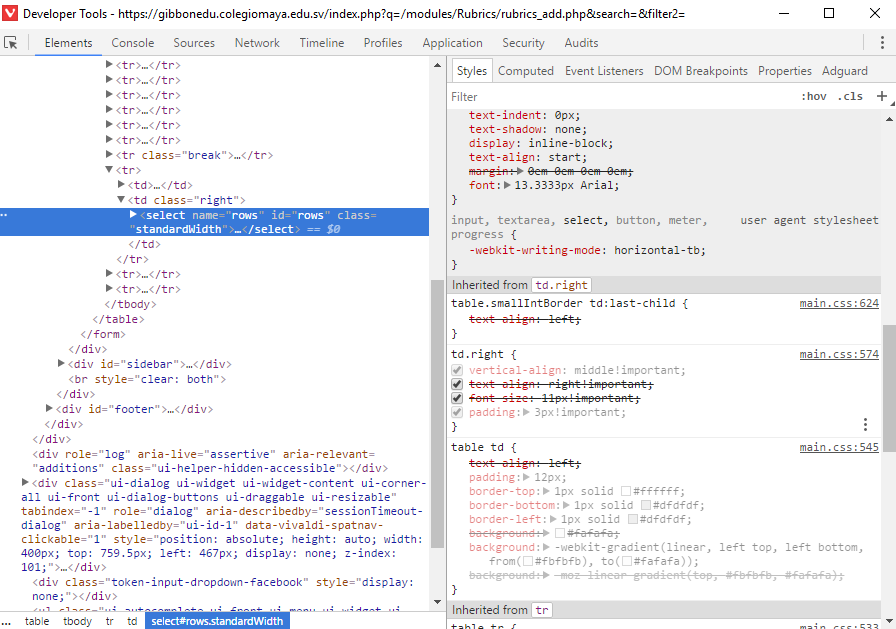Screen dimensions: 896x629
Task: Click the DOM tree scroll-down arrow
Action: pos(438,602)
